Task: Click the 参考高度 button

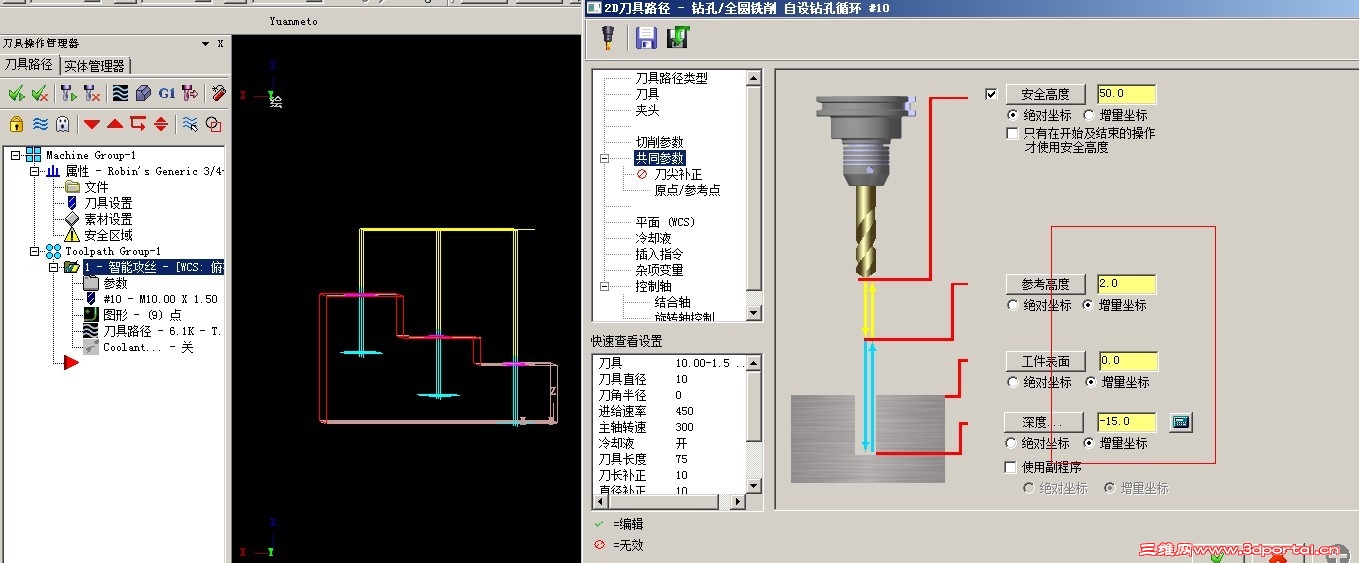Action: tap(1045, 284)
